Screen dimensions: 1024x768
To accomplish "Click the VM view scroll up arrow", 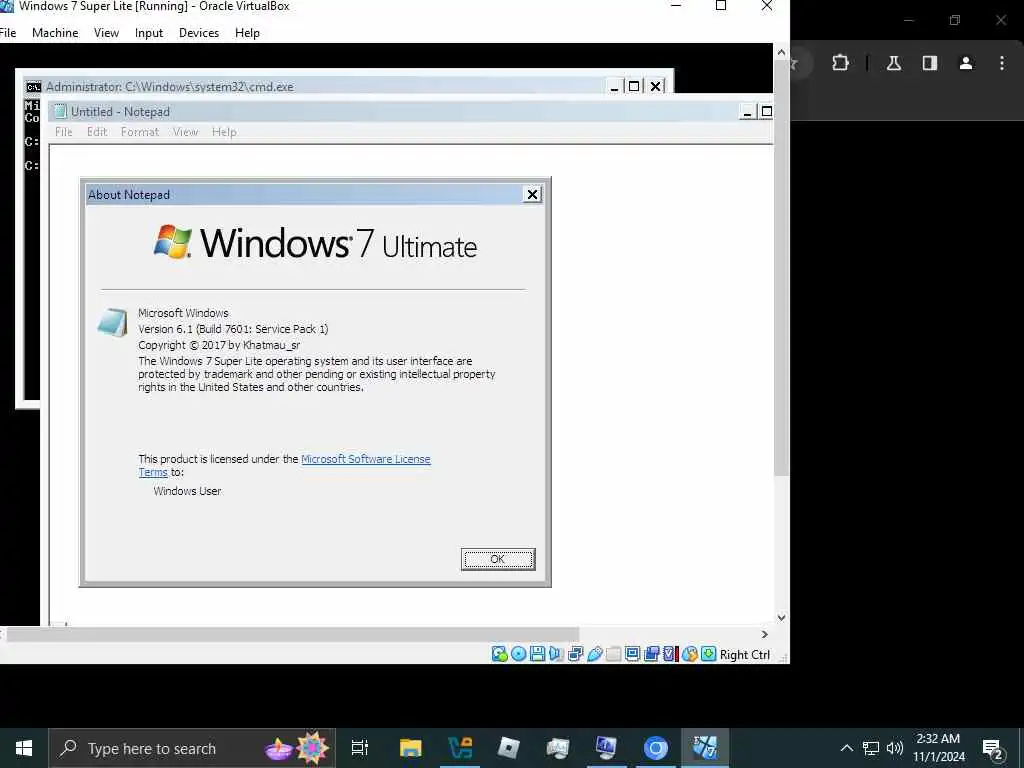I will pyautogui.click(x=781, y=52).
